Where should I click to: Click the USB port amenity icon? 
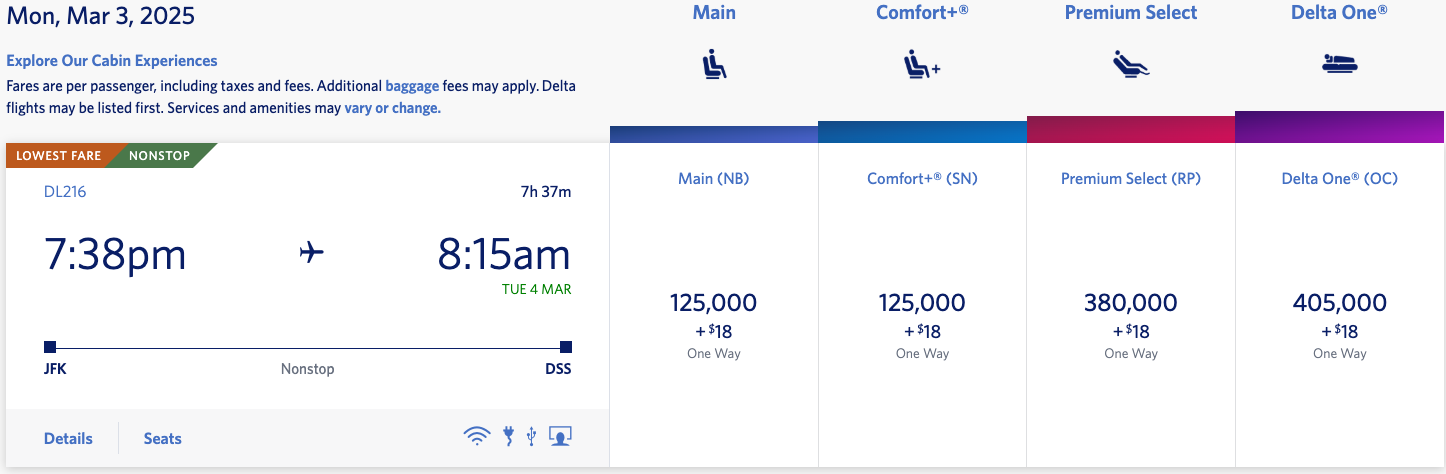tap(531, 436)
